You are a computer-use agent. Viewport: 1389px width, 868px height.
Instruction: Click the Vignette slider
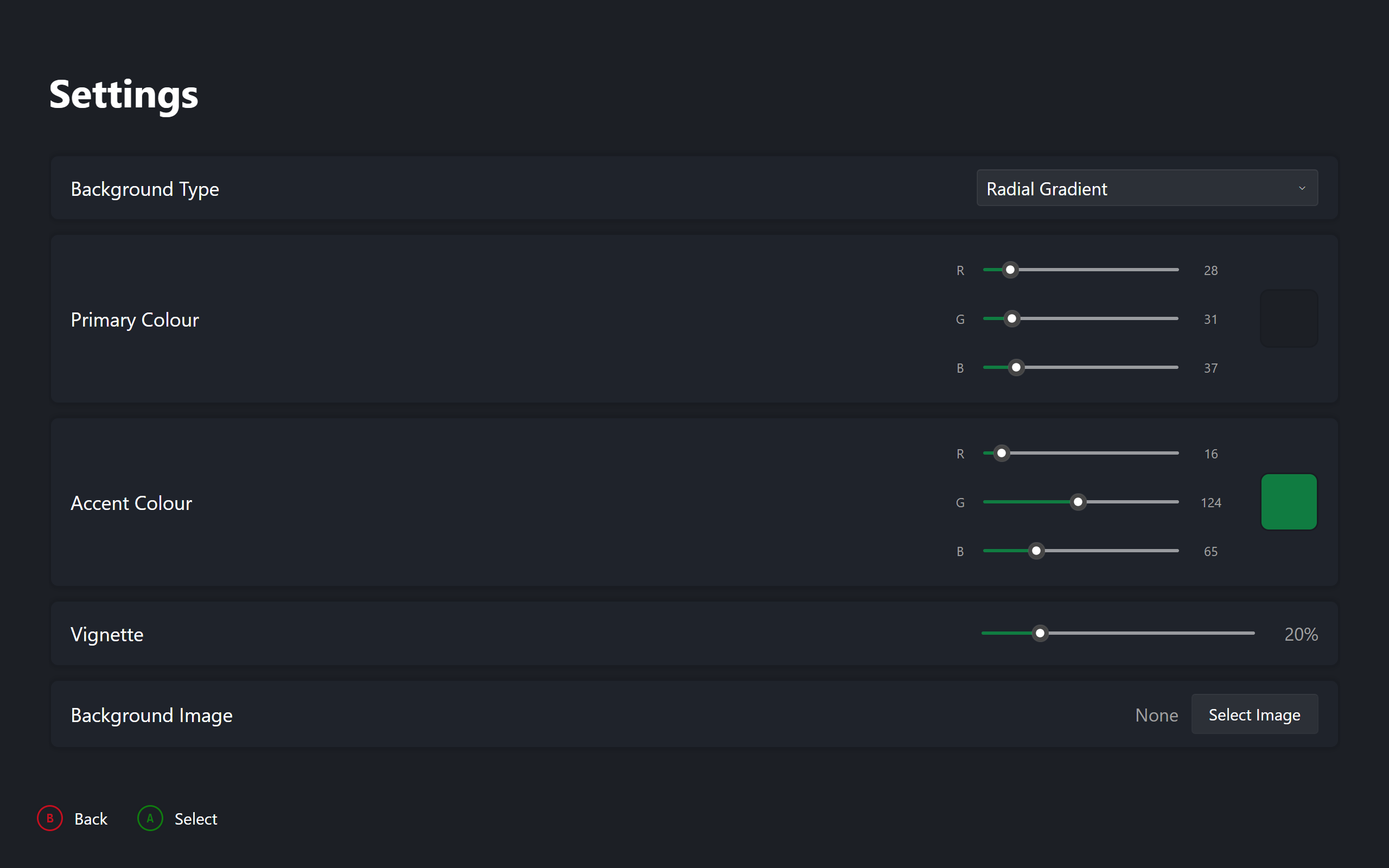pos(1118,633)
